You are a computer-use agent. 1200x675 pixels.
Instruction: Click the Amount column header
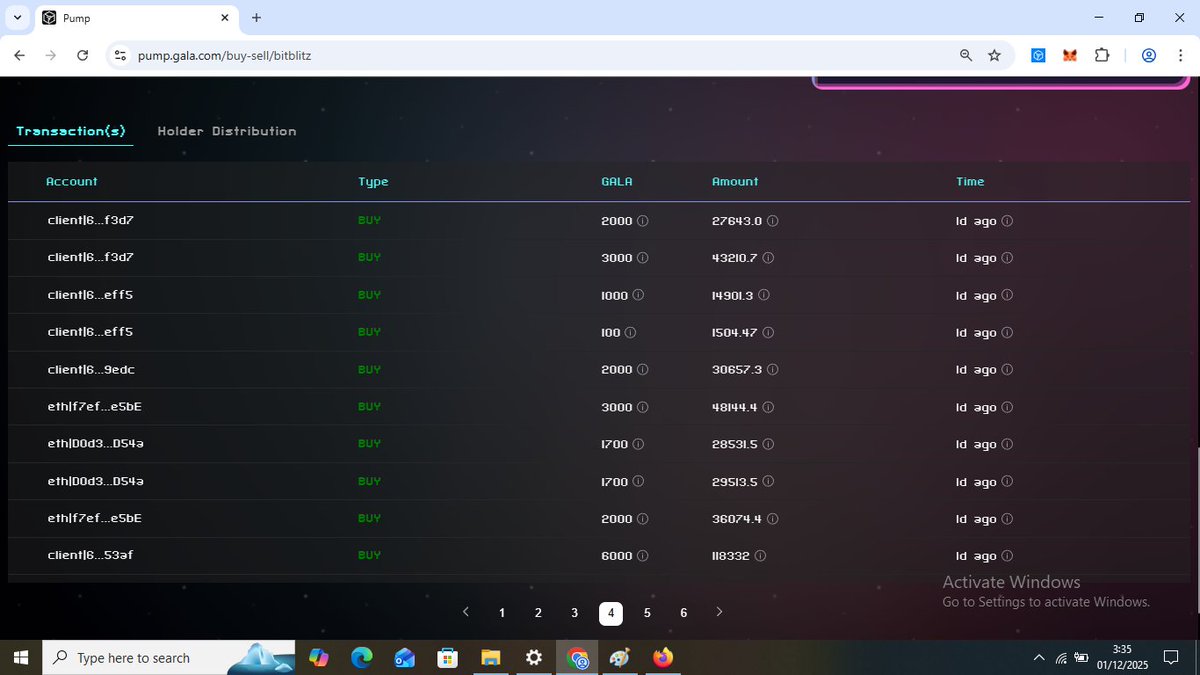735,182
